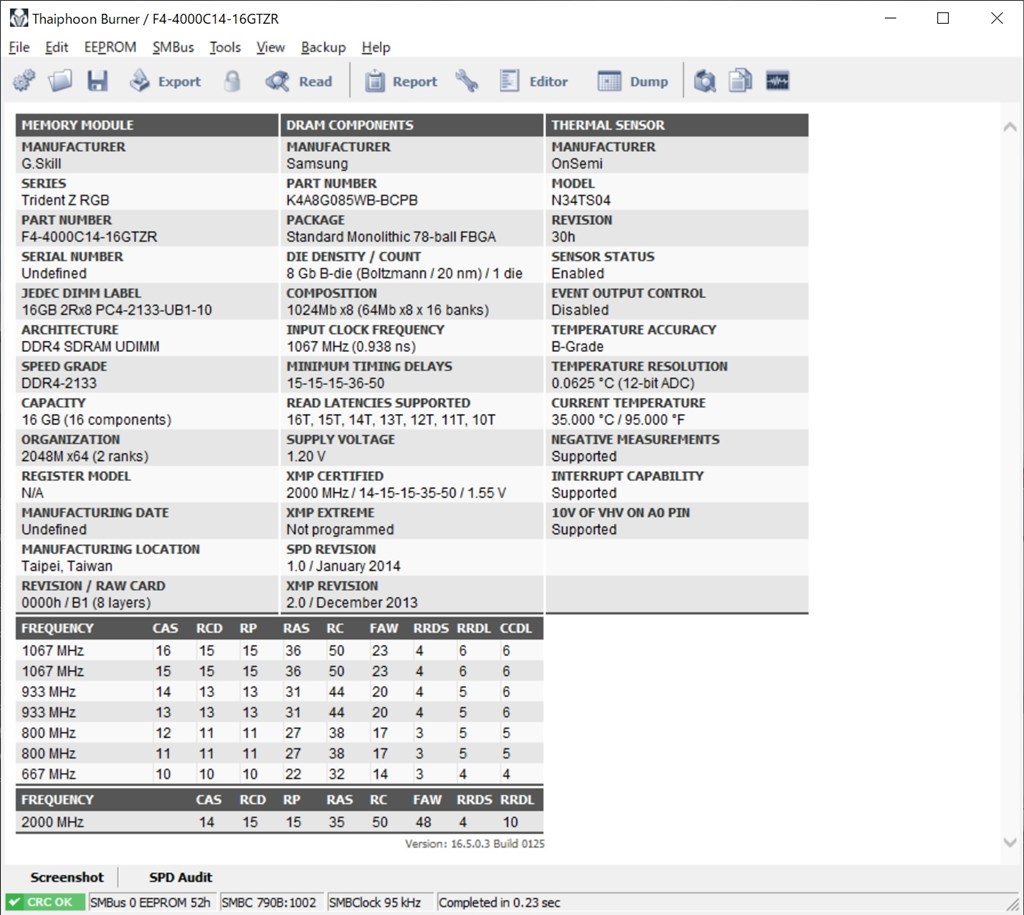Click the padlock toolbar icon
The image size is (1024, 915).
[x=232, y=81]
